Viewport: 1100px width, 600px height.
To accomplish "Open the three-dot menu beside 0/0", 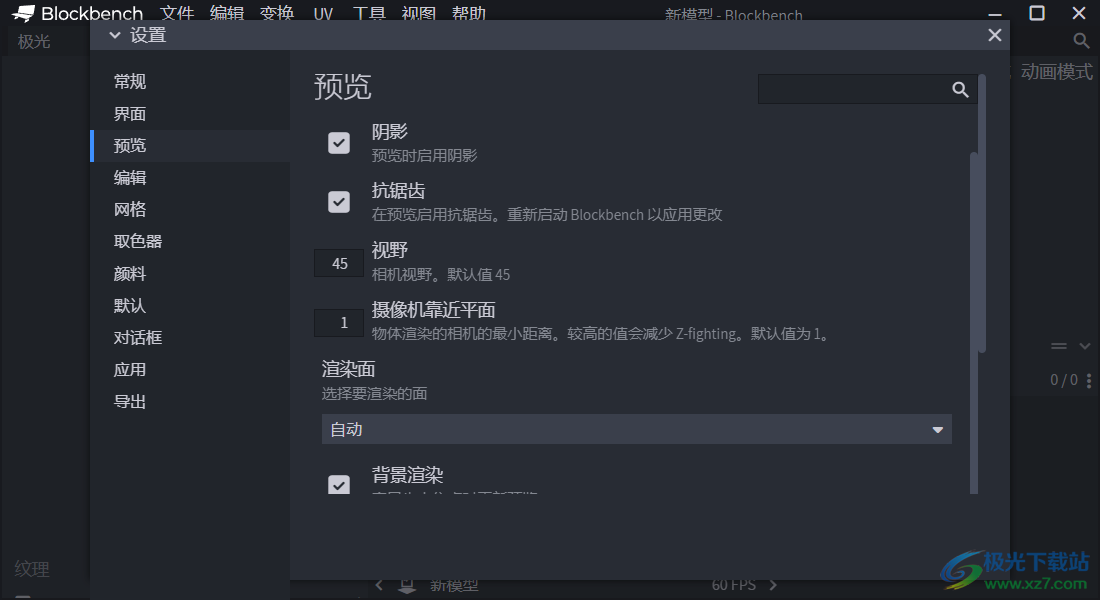I will click(x=1088, y=380).
